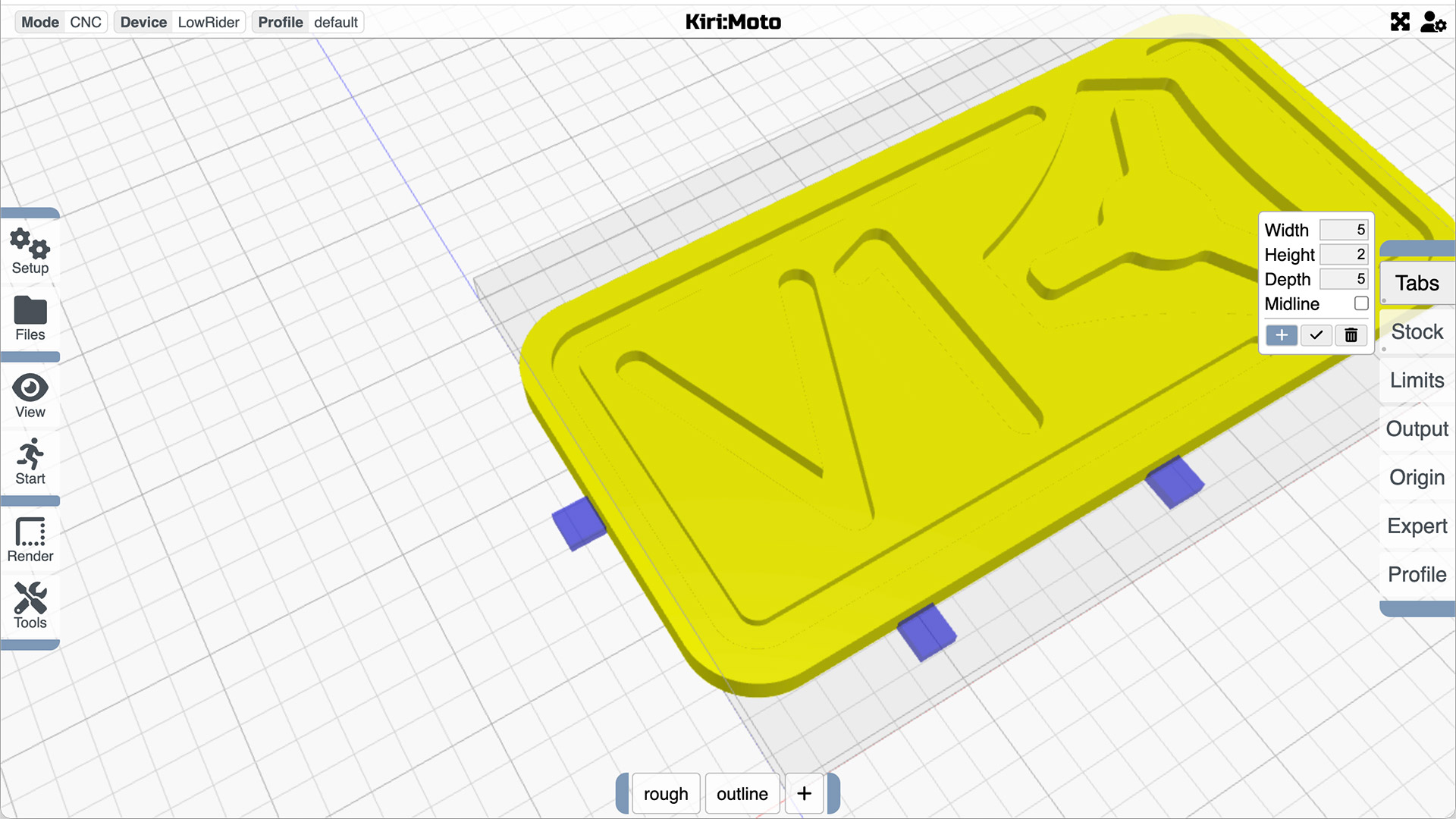1456x819 pixels.
Task: Expand the Output section
Action: pos(1418,429)
